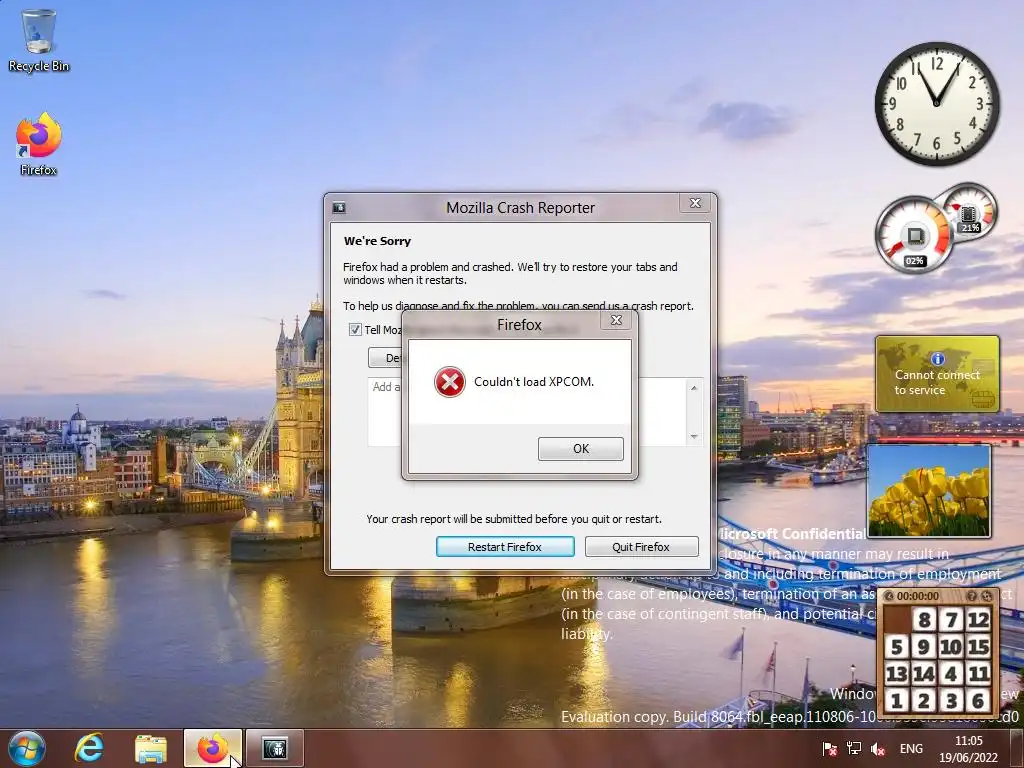Click inside the Add a comment field

385,411
